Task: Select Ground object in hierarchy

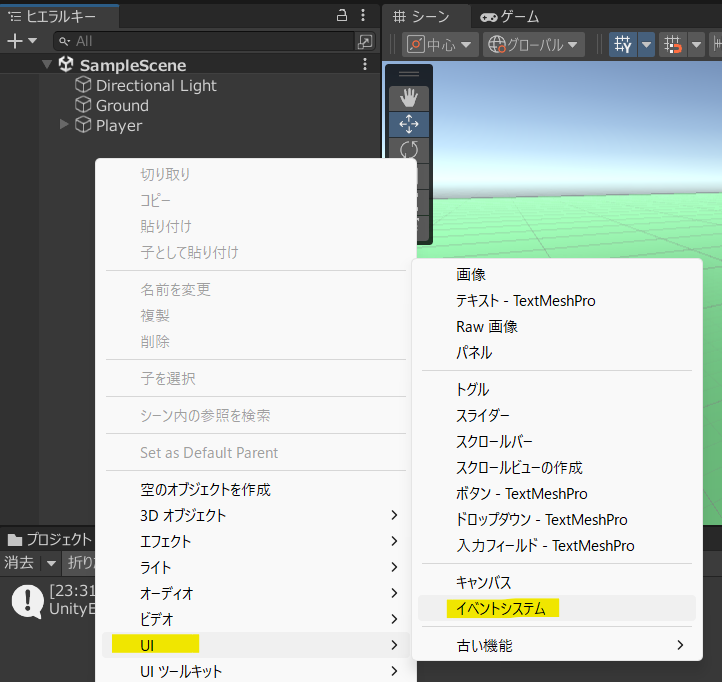Action: click(x=122, y=106)
